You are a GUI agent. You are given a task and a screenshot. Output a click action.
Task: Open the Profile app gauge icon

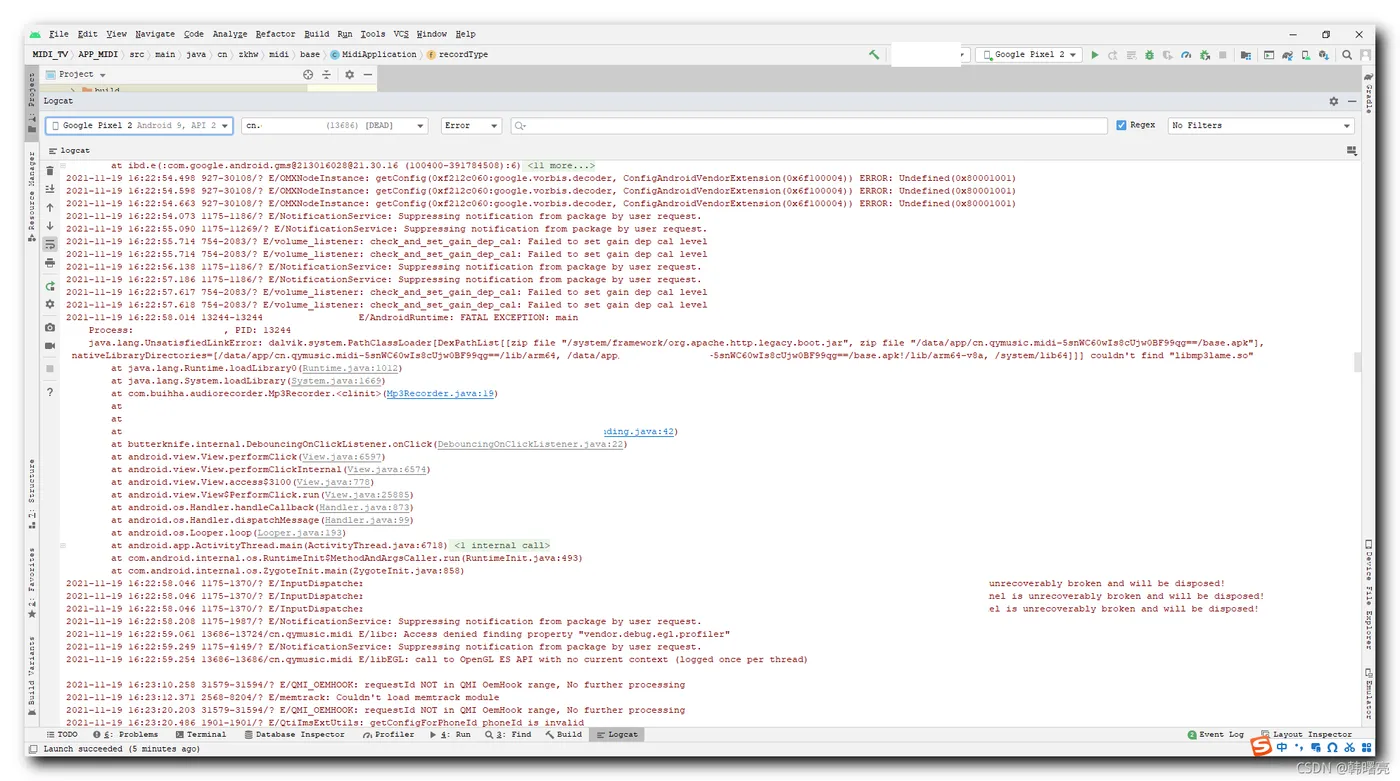(x=1186, y=55)
